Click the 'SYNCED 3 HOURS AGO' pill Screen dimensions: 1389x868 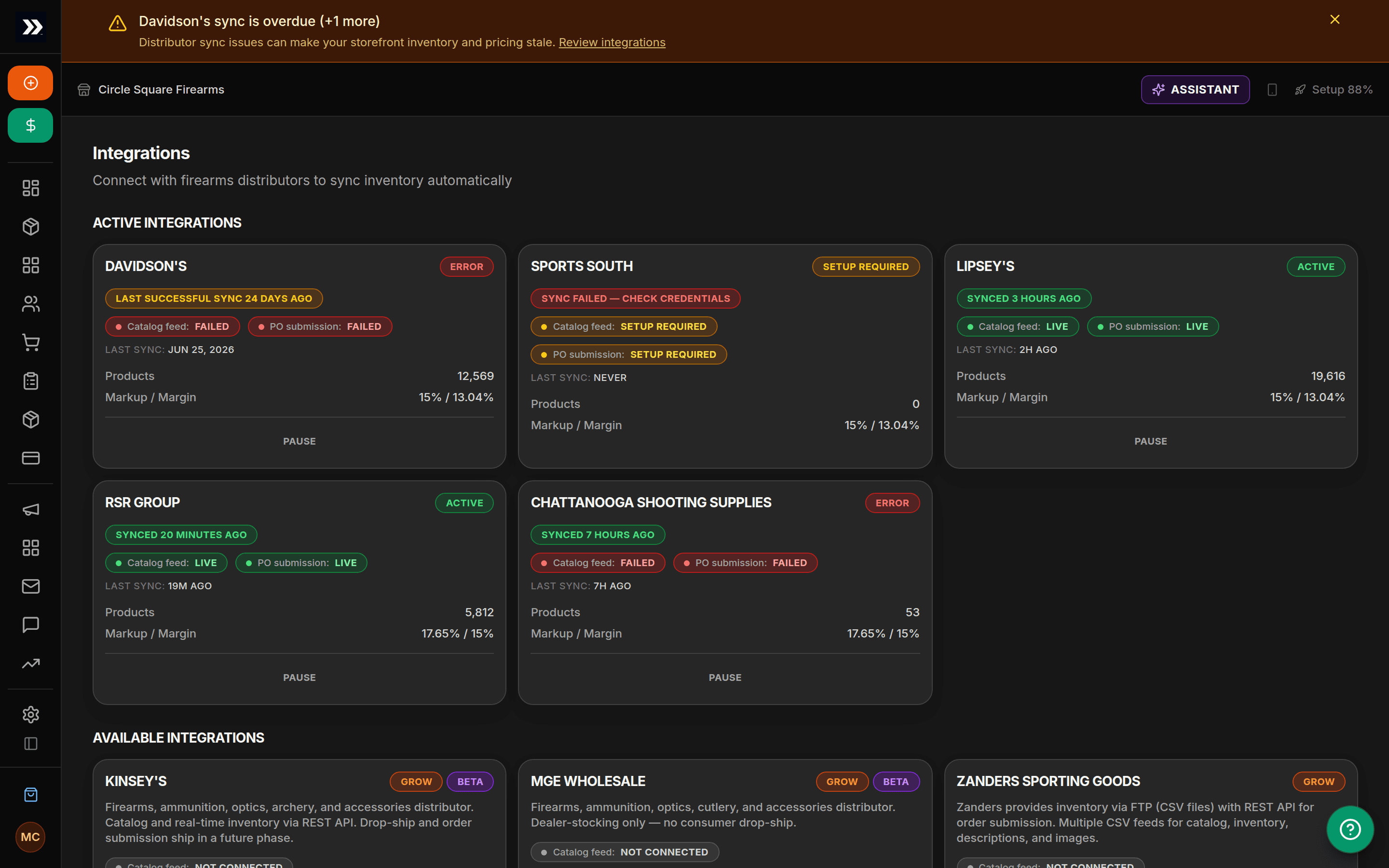pos(1023,298)
